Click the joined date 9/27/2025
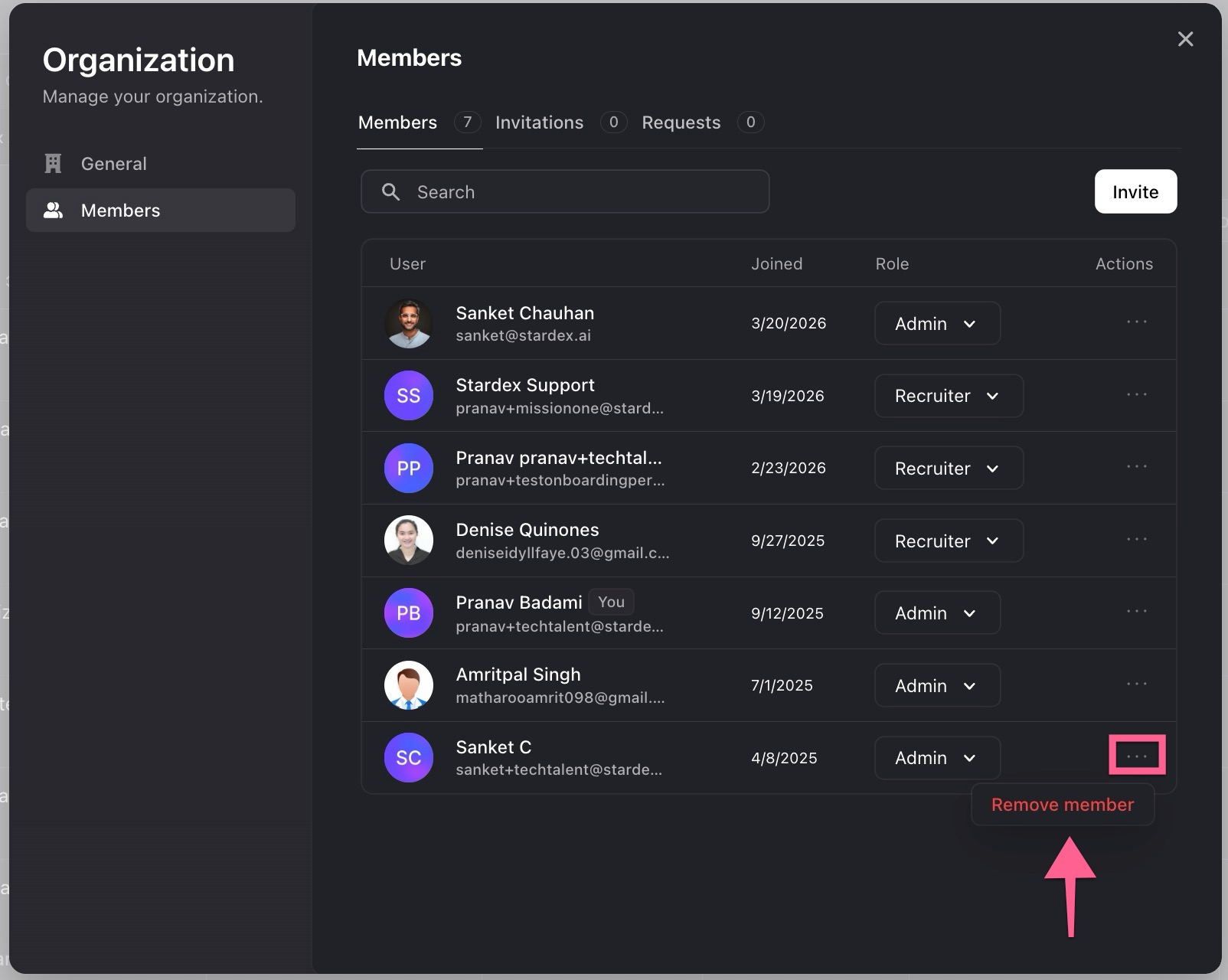Screen dimensions: 1228x980 788,541
